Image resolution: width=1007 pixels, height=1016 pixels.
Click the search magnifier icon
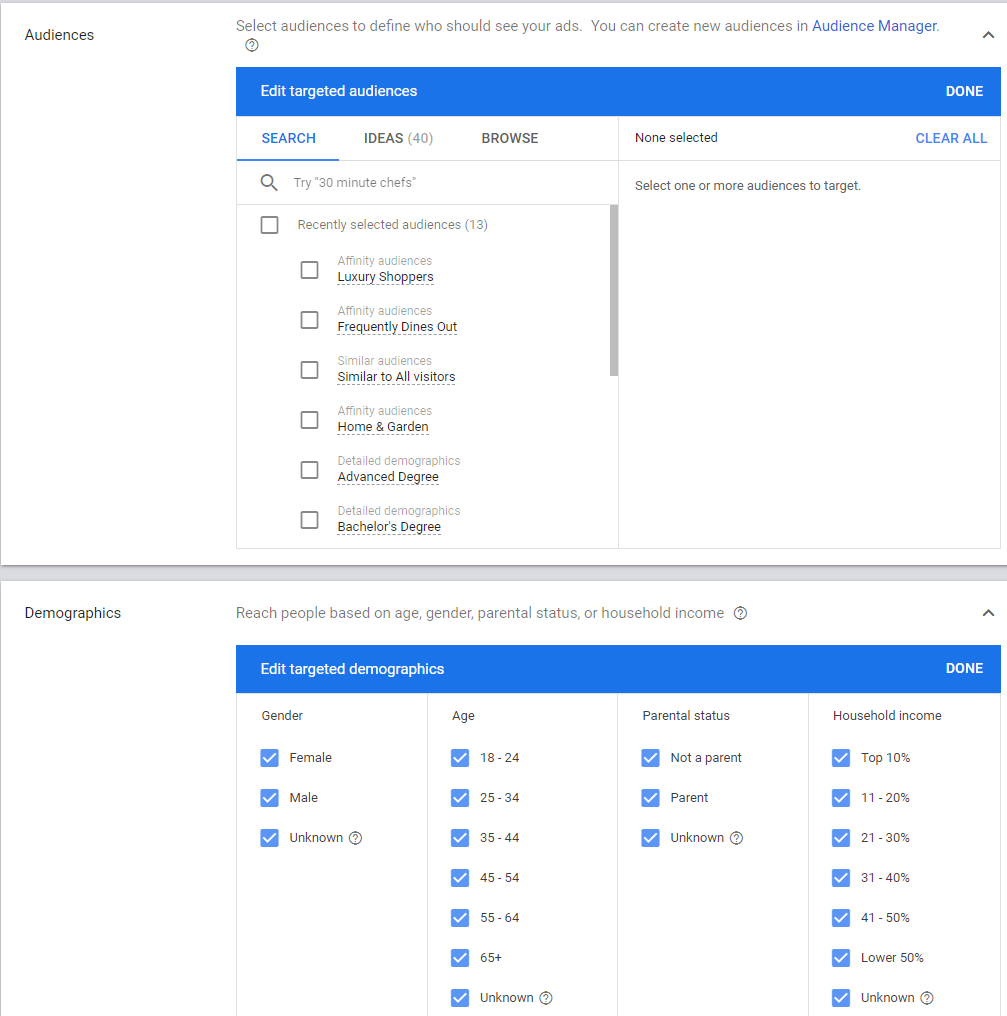click(269, 183)
